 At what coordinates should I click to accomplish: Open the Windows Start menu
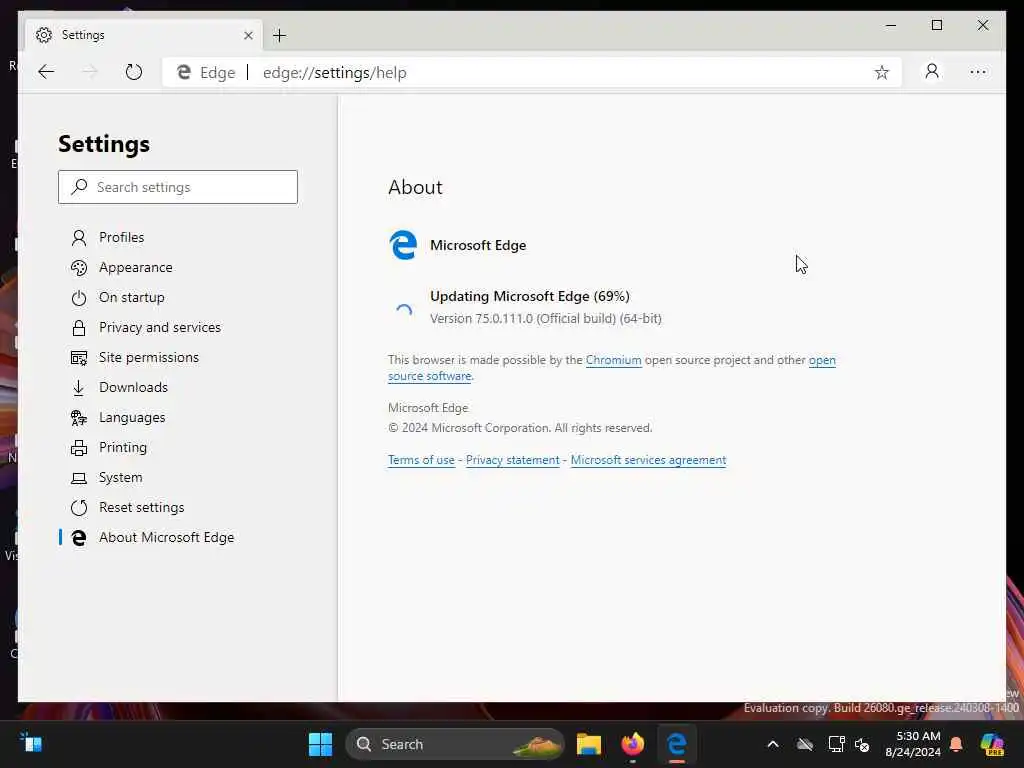320,744
